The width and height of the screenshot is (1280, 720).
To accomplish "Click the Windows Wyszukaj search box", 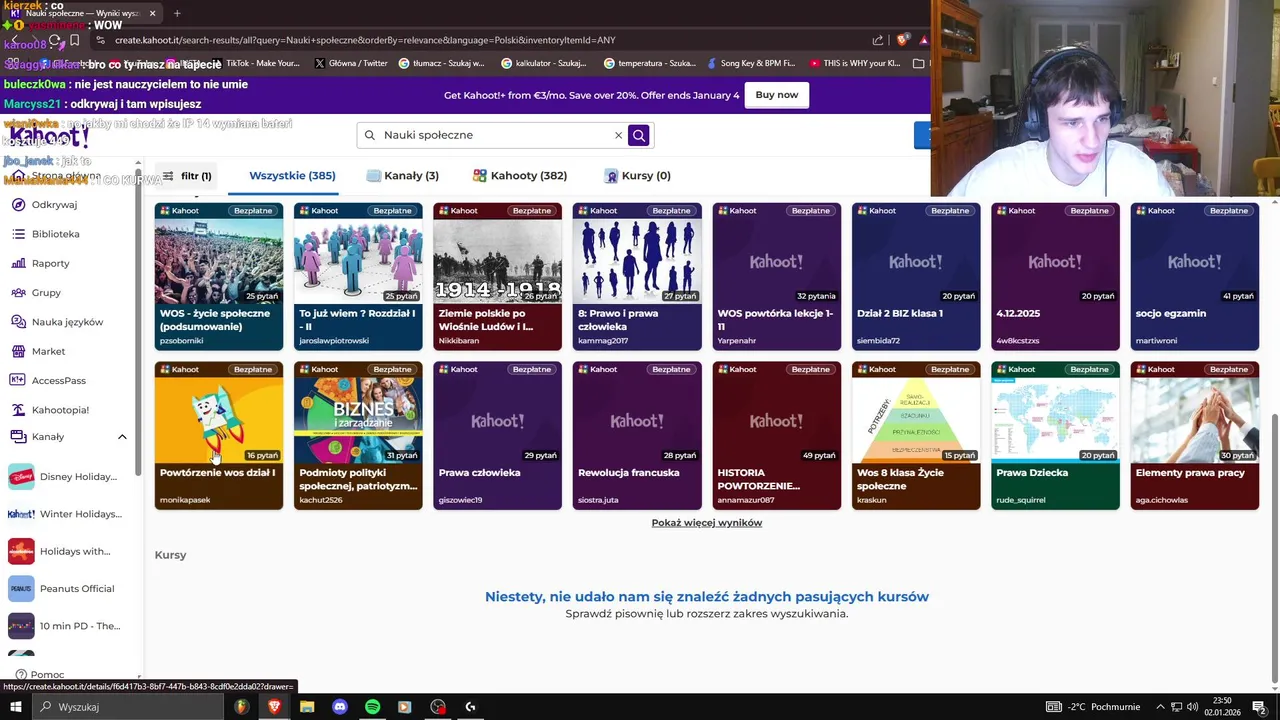I will pyautogui.click(x=127, y=707).
